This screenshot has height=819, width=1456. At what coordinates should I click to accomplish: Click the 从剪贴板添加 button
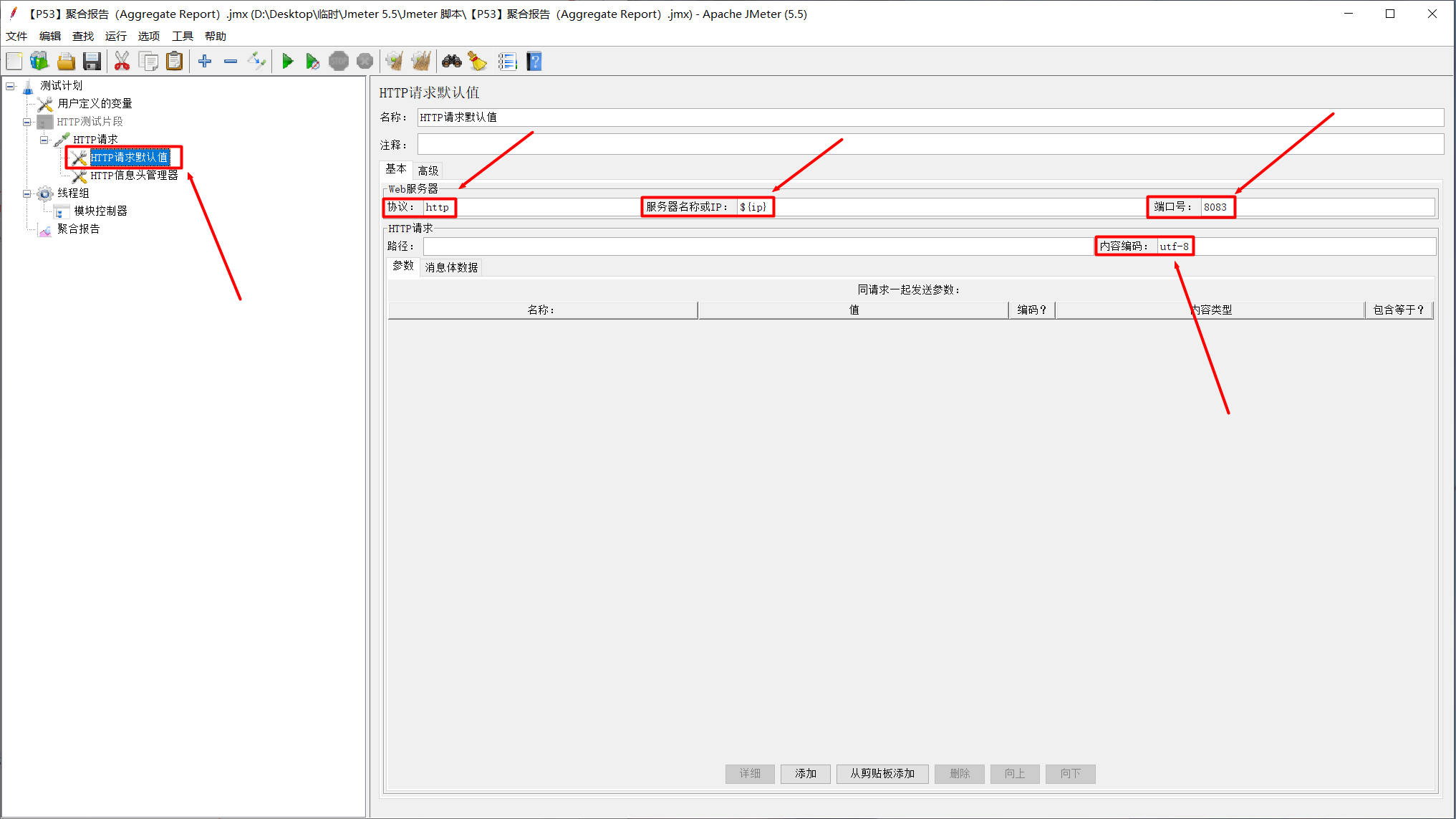click(882, 774)
